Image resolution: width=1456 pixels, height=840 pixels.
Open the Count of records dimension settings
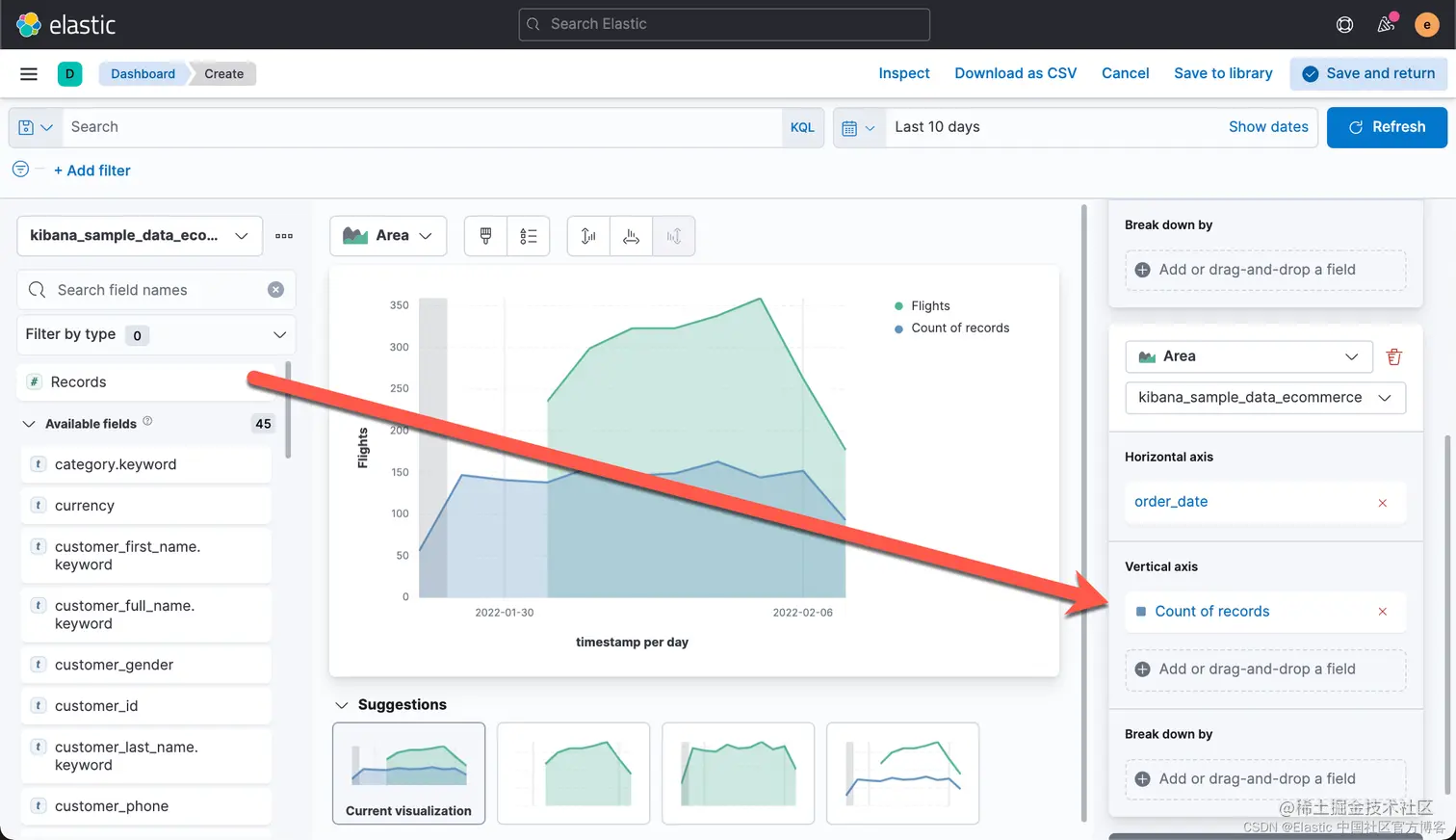[x=1212, y=612]
